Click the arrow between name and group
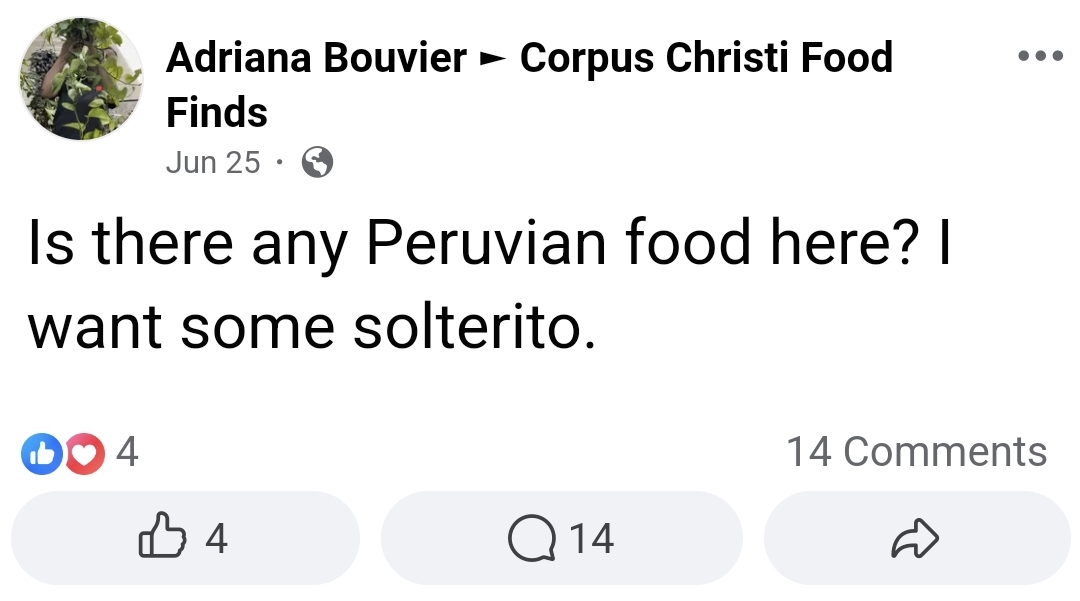 (492, 59)
